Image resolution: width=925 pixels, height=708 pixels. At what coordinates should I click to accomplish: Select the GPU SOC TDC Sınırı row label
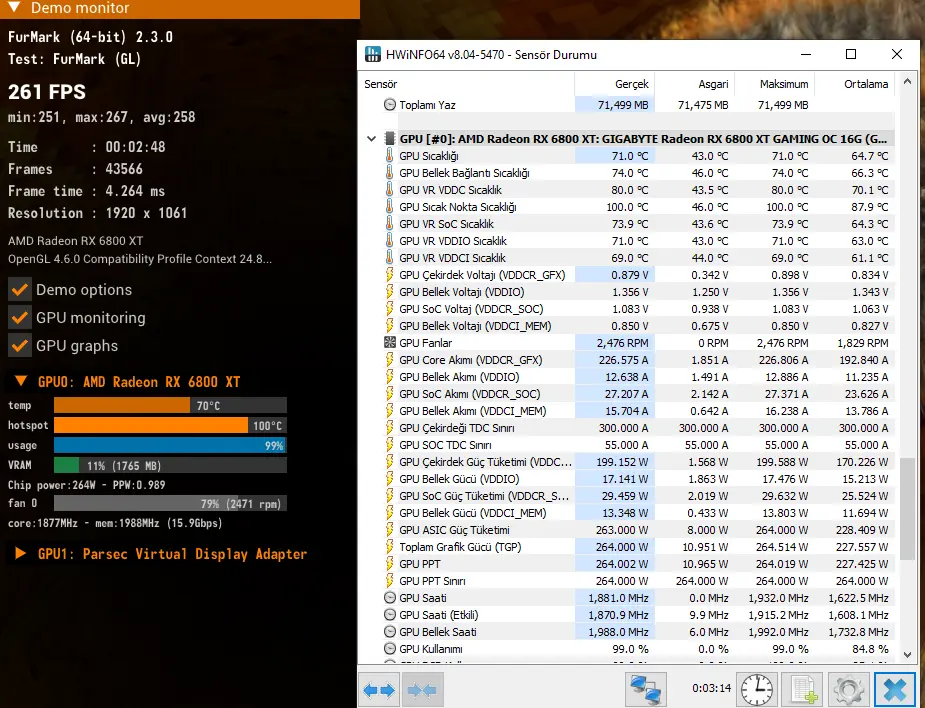click(445, 445)
